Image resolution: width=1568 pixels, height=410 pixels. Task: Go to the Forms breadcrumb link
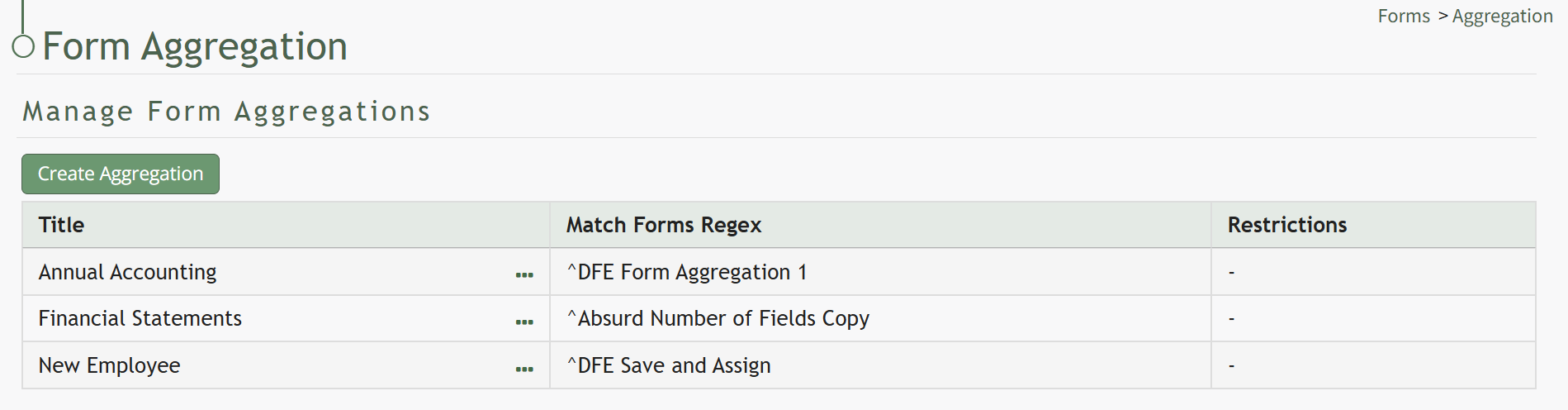tap(1404, 17)
